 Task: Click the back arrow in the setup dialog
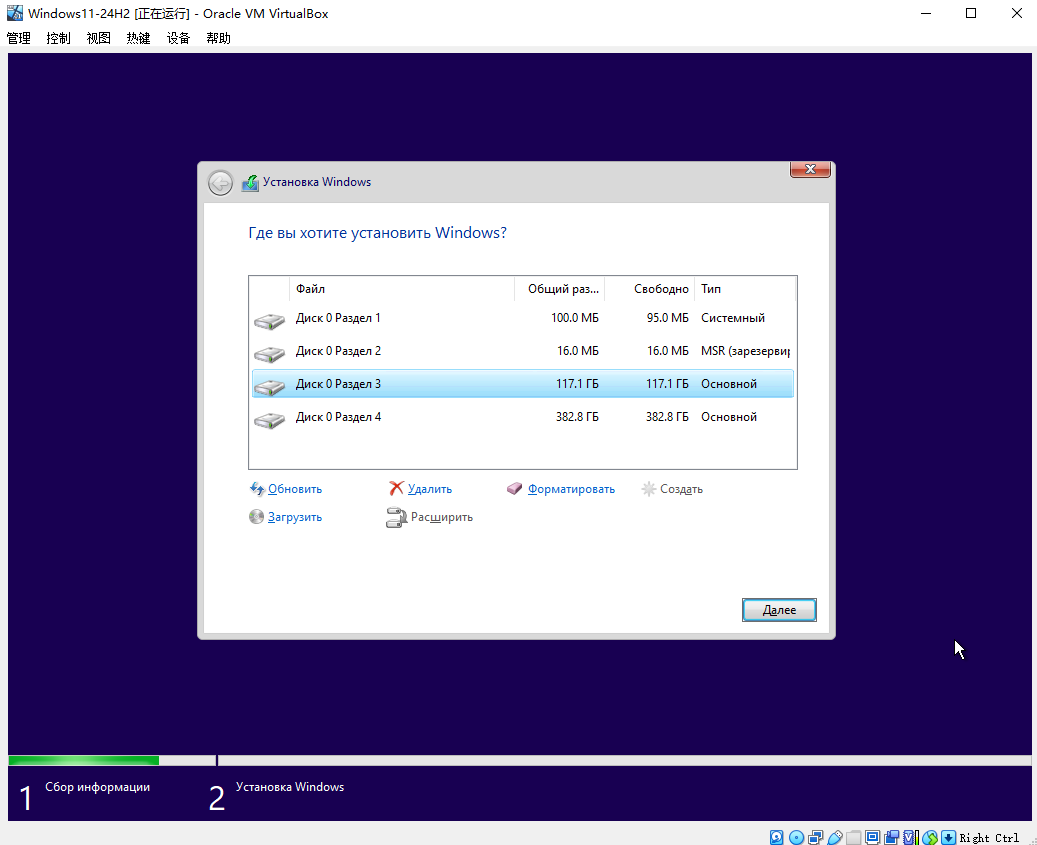click(220, 182)
